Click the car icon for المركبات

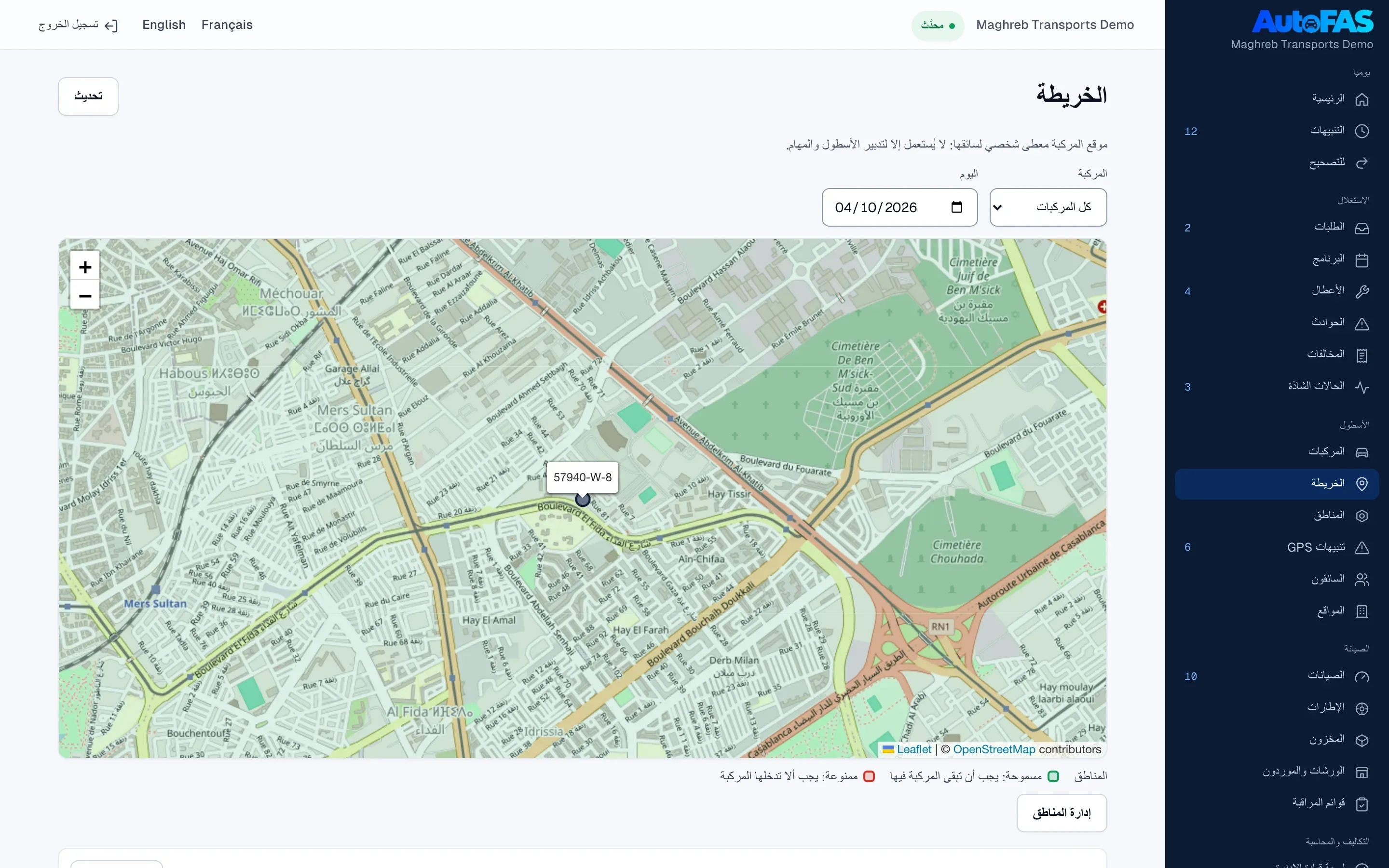[x=1362, y=452]
